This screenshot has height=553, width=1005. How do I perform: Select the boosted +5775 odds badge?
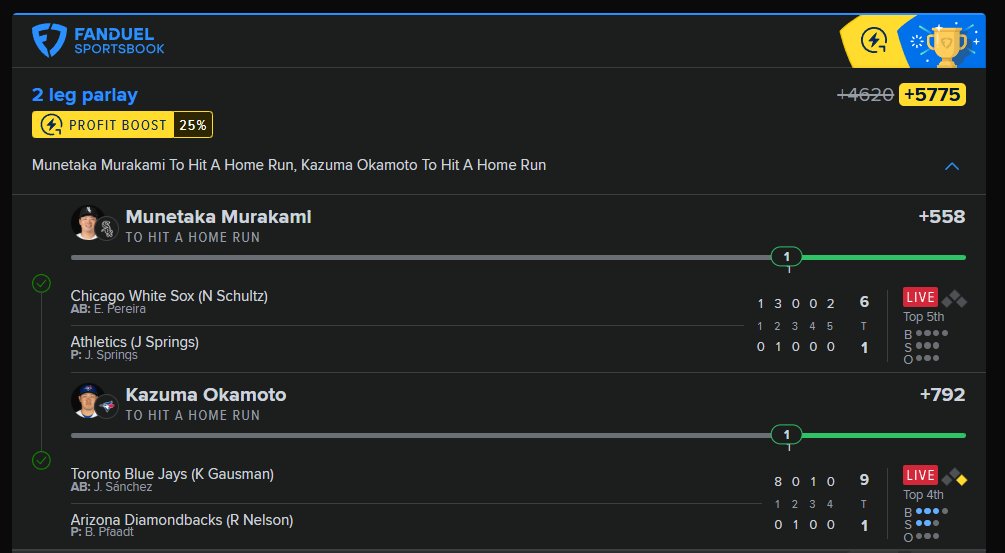(x=932, y=95)
